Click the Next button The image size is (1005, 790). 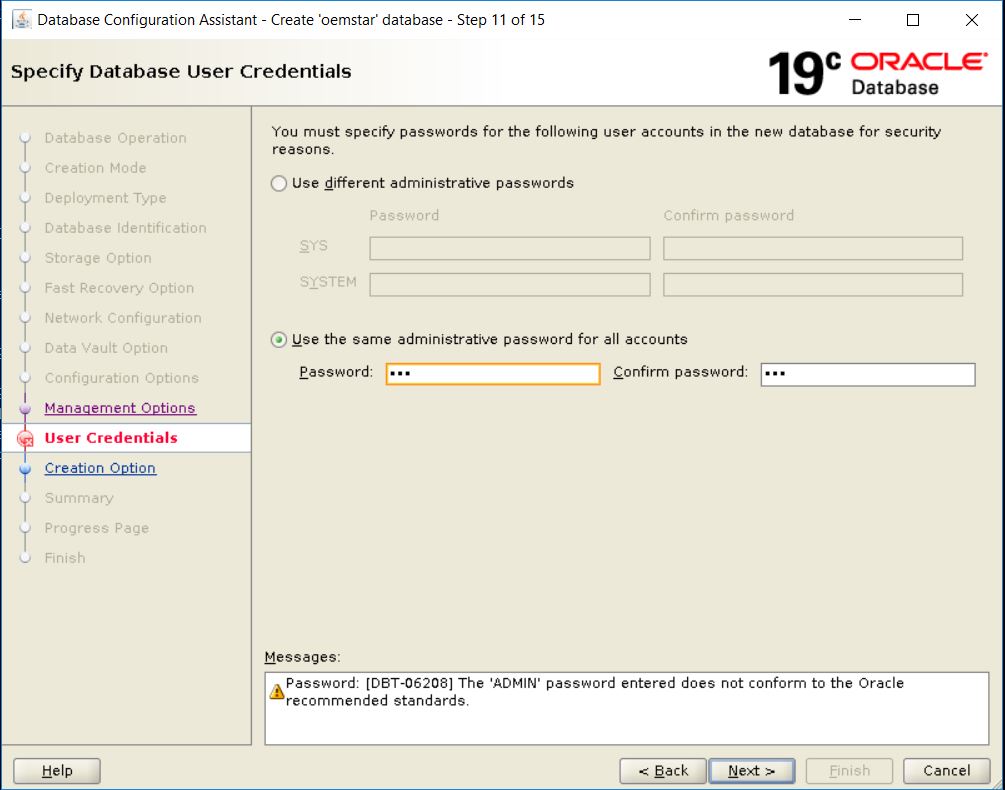coord(751,771)
